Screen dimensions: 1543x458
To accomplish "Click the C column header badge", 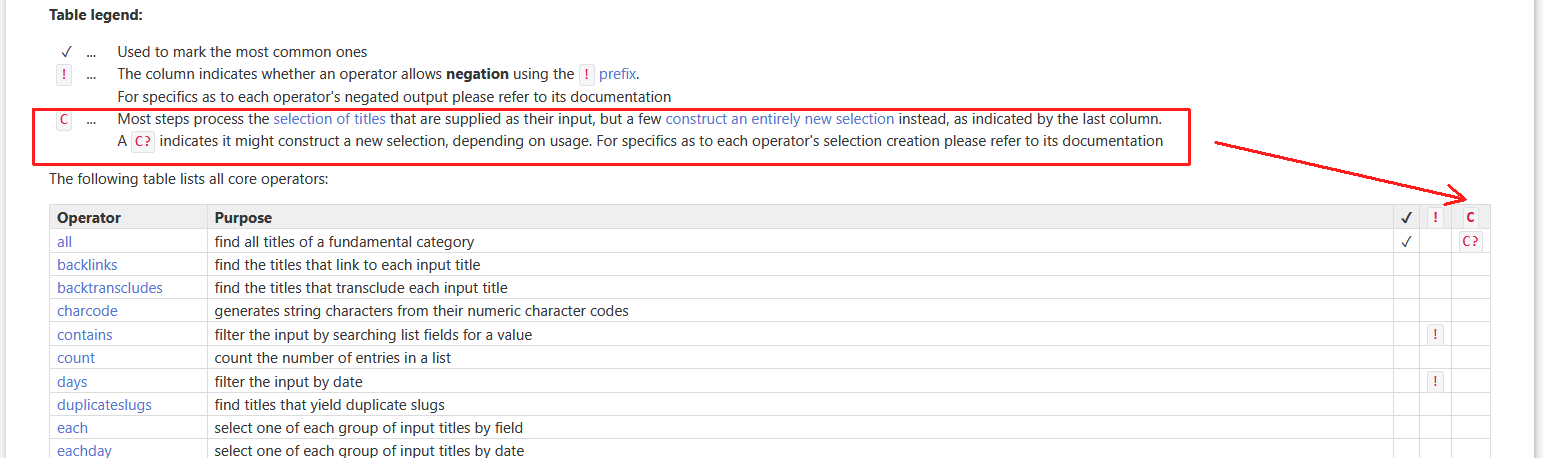I will coord(1470,217).
